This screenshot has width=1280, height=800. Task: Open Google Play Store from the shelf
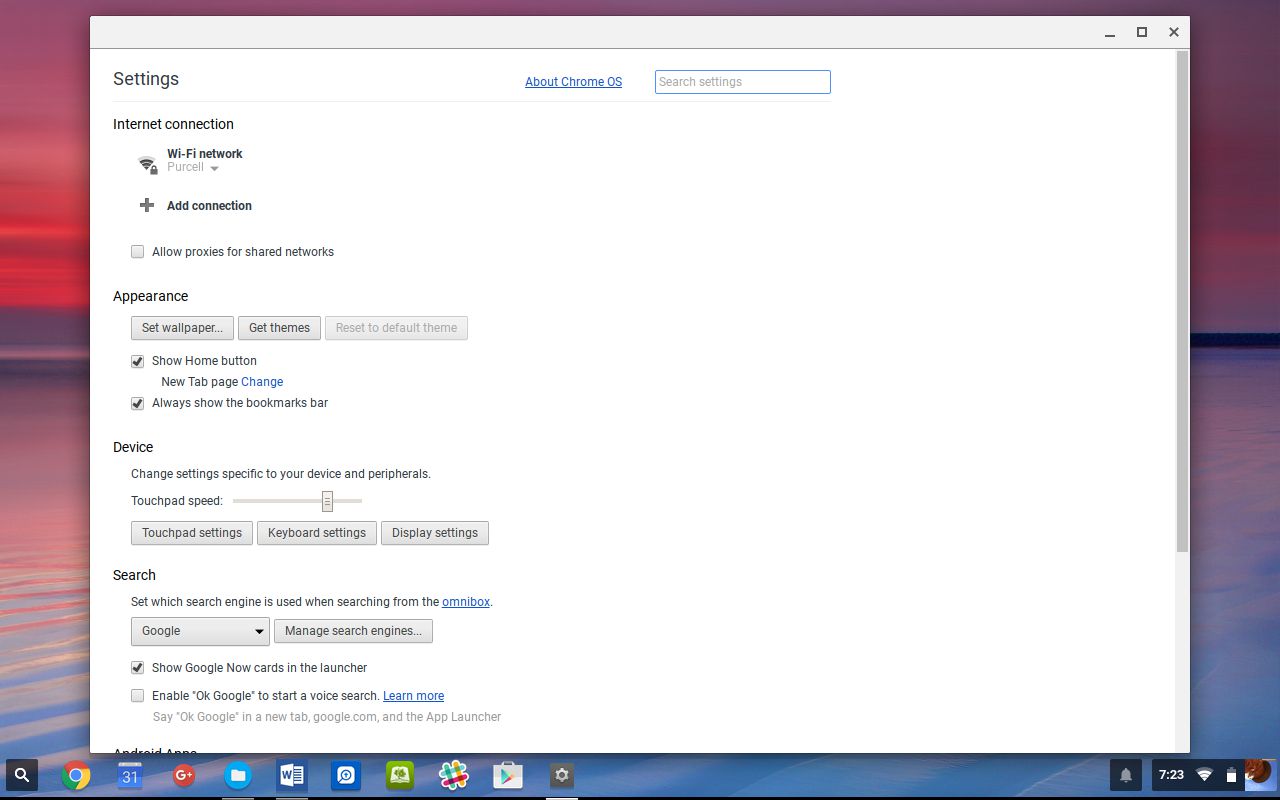tap(508, 775)
